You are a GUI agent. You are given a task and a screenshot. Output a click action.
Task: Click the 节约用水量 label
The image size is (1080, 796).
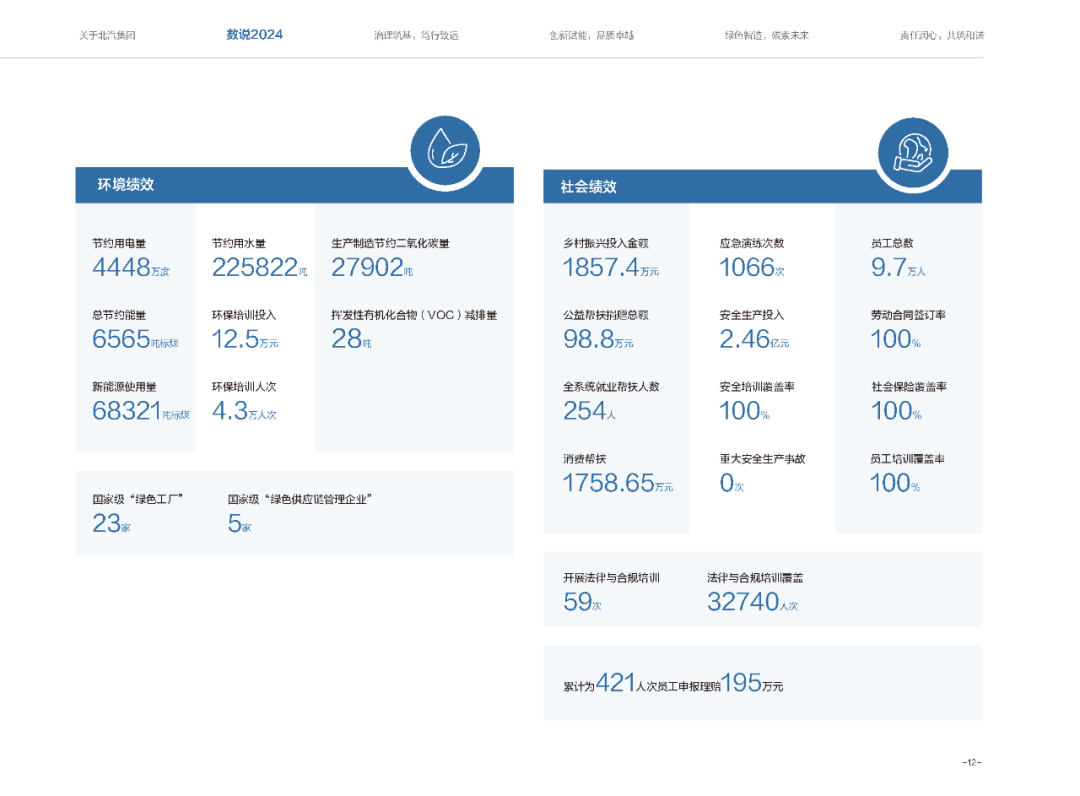[x=238, y=243]
